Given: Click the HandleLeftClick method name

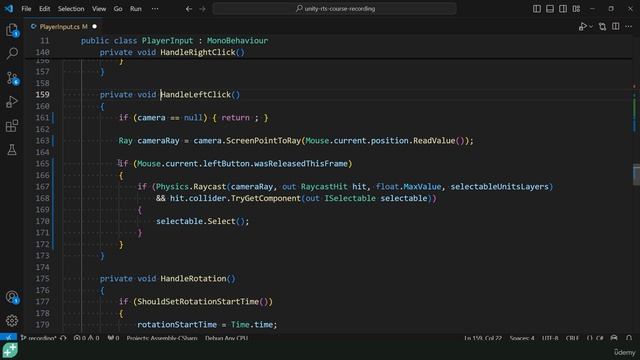Looking at the screenshot, I should click(196, 95).
